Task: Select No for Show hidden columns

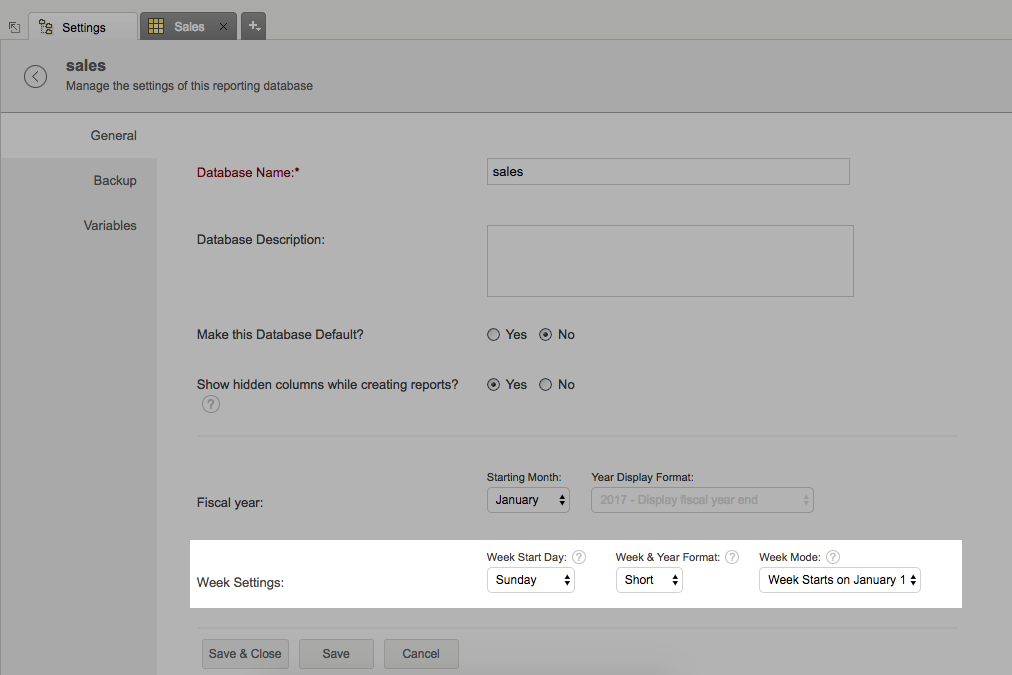Action: pos(546,385)
